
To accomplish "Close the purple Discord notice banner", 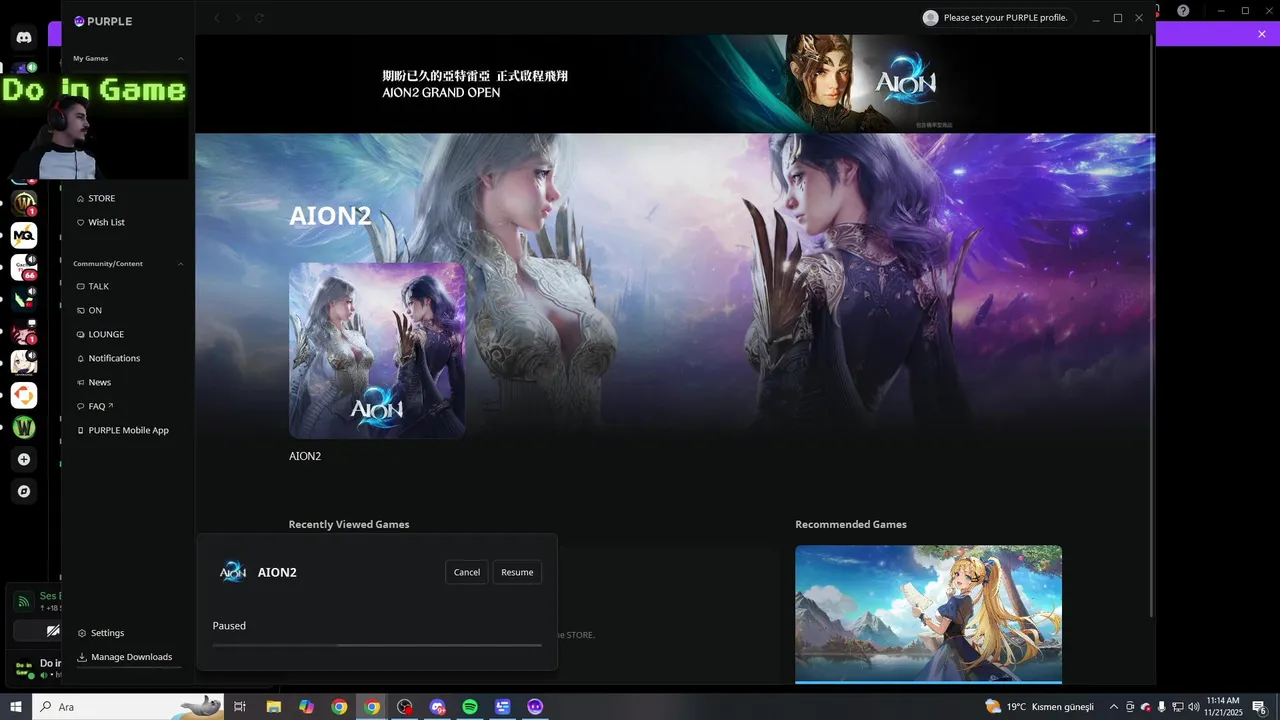I will click(1262, 34).
